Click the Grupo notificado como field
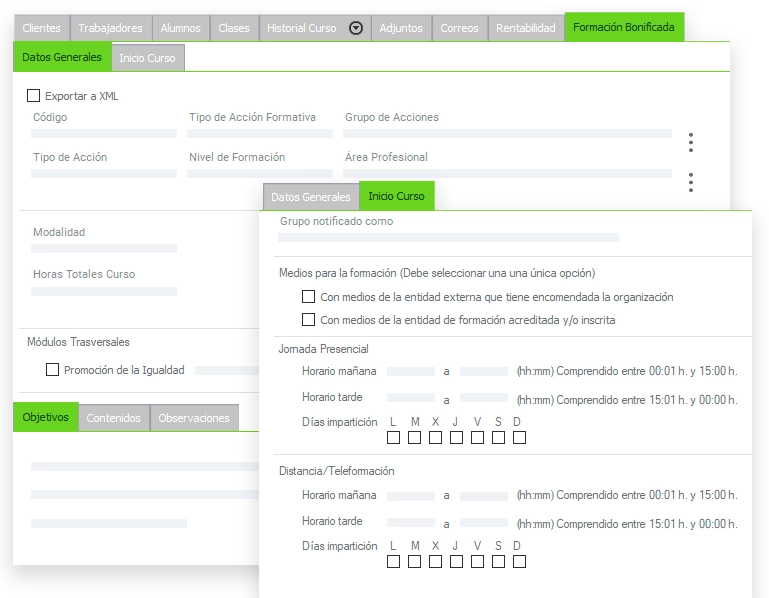Viewport: 769px width, 598px height. [x=448, y=238]
